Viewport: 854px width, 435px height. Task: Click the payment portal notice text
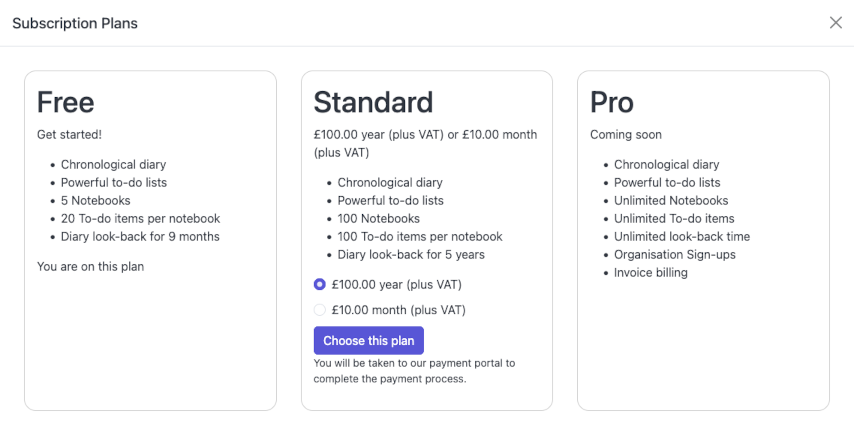click(414, 371)
